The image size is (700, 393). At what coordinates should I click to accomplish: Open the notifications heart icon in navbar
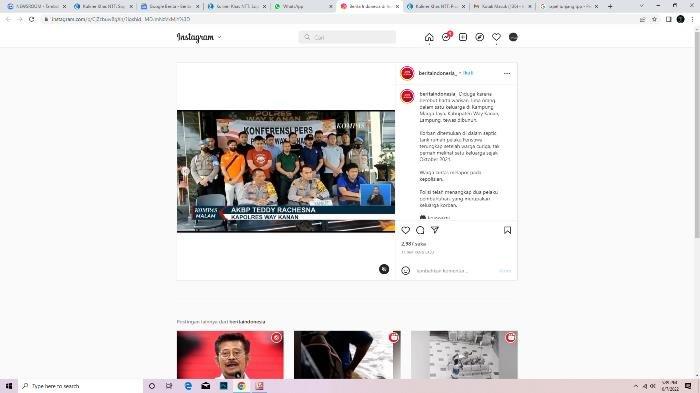496,37
